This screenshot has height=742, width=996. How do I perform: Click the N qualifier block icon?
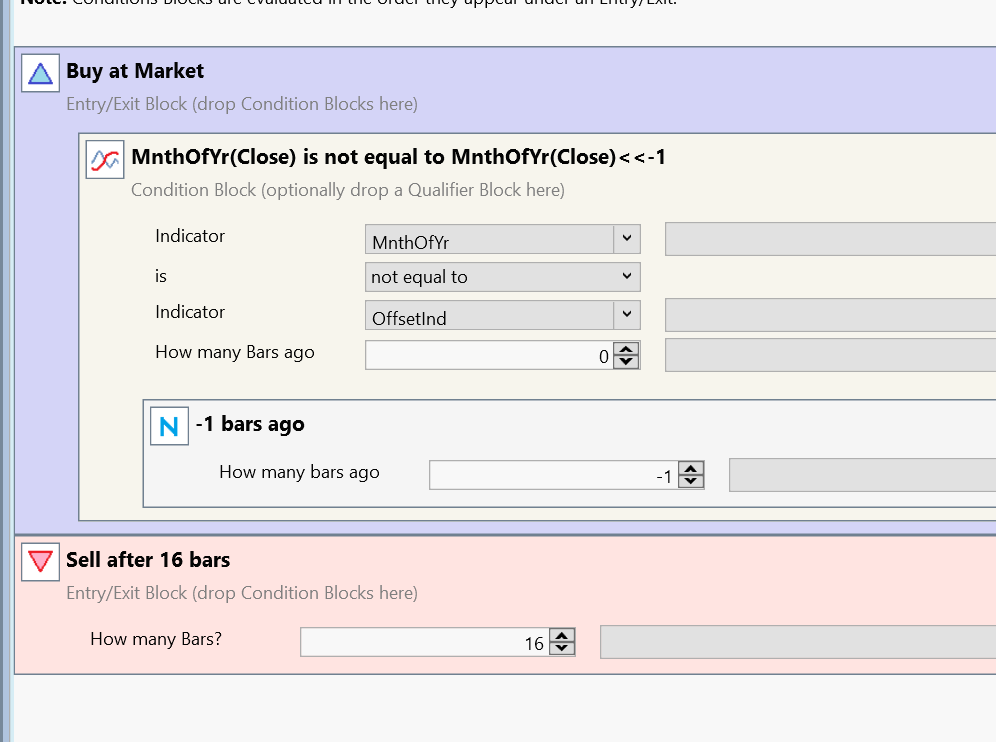[169, 425]
